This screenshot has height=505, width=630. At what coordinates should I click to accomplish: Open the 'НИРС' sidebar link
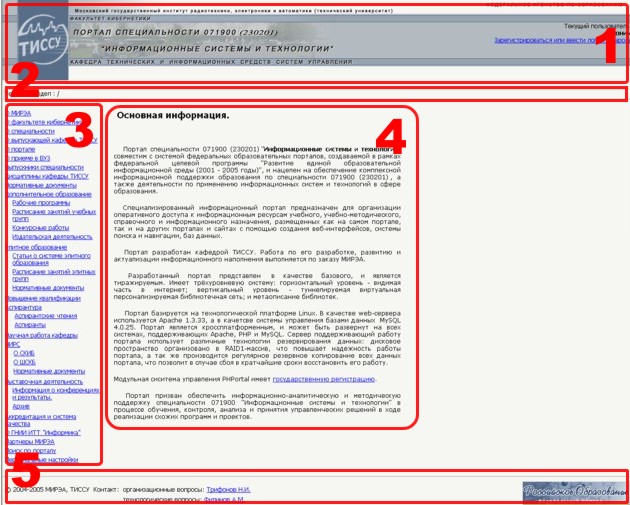(14, 345)
